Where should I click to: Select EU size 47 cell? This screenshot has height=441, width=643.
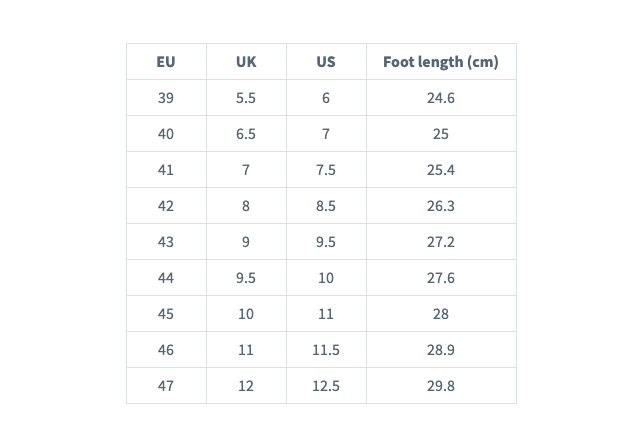point(166,386)
